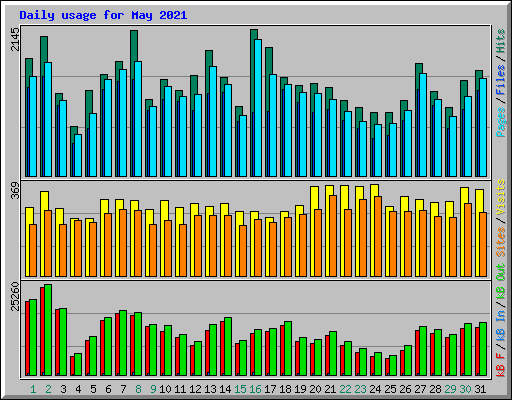The width and height of the screenshot is (512, 400).
Task: Select day 5 on the x-axis
Action: pyautogui.click(x=93, y=389)
